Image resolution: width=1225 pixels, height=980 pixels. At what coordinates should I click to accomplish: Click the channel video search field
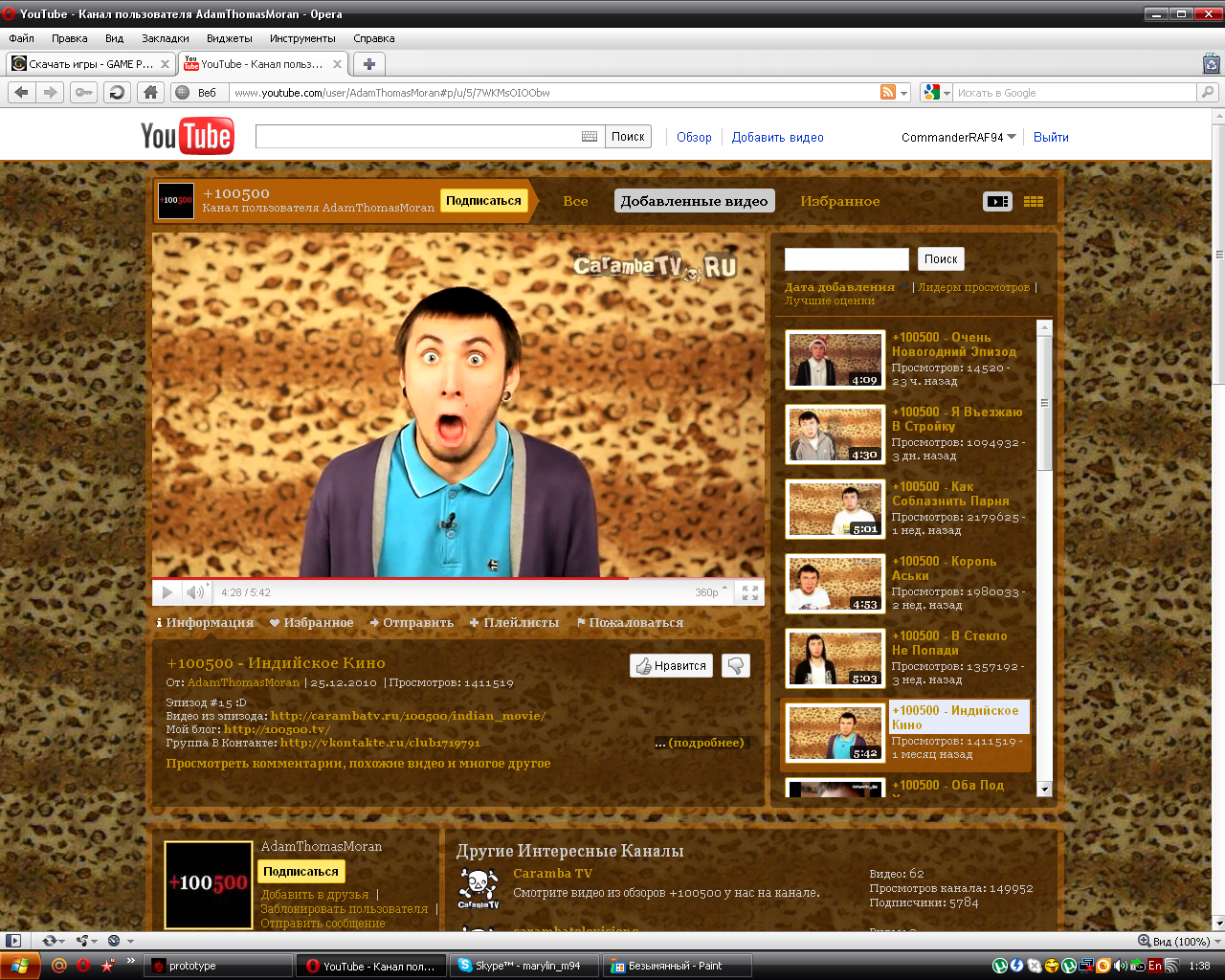pos(846,259)
